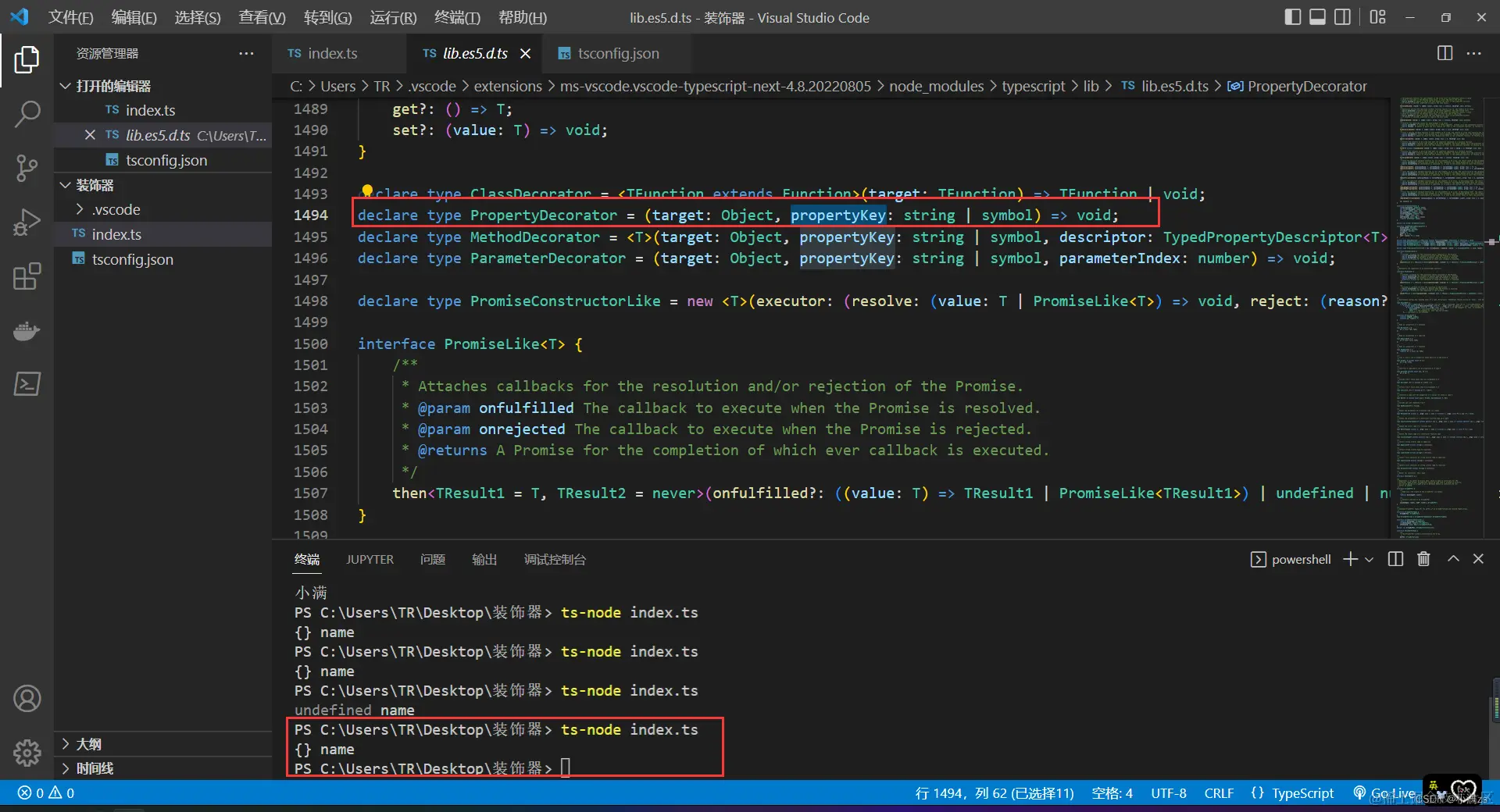Screen dimensions: 1500x812
Task: Open the 运行(R) menu
Action: tap(393, 17)
